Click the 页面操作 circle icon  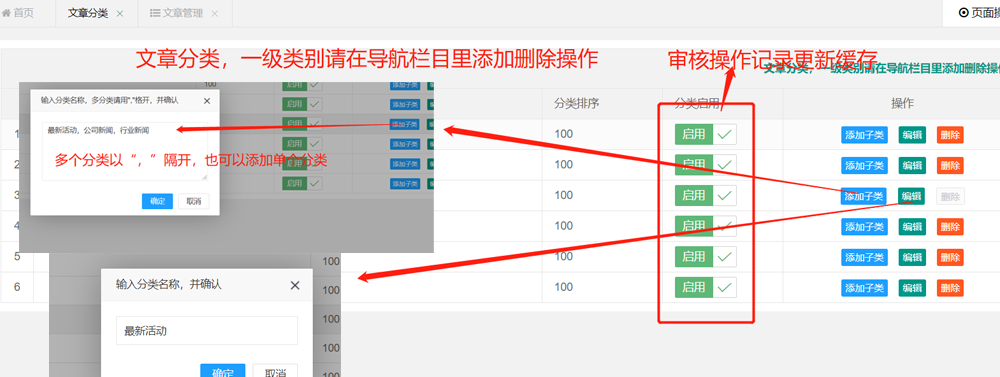click(x=963, y=13)
